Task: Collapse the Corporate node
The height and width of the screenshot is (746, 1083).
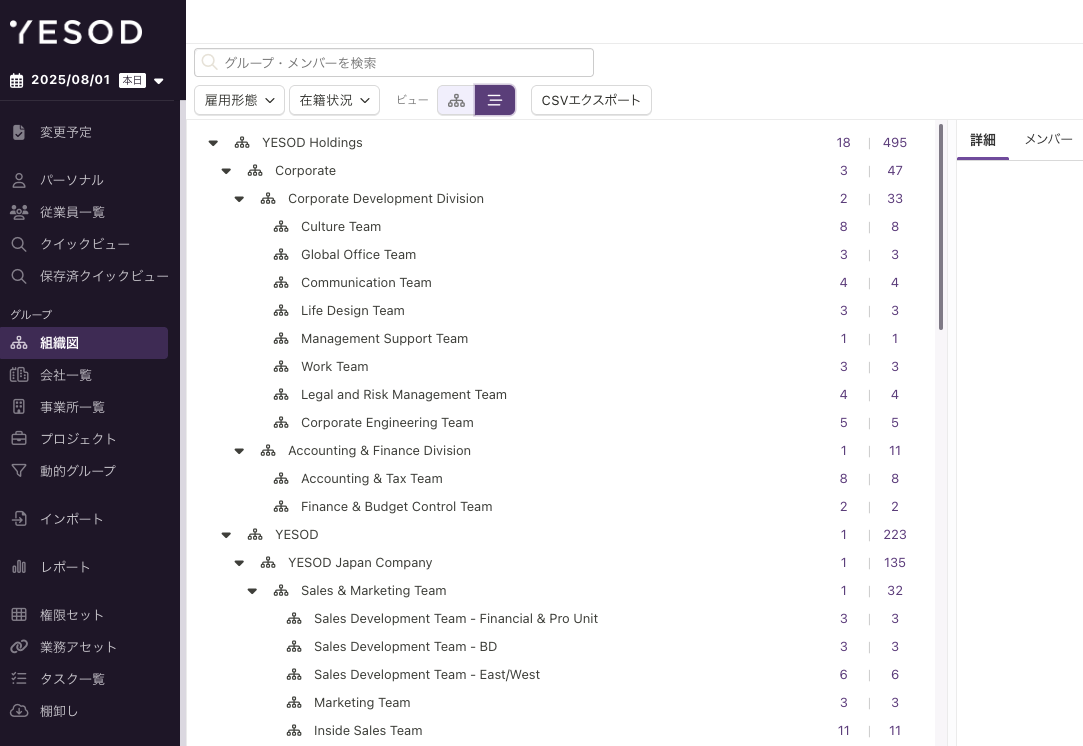Action: point(226,171)
